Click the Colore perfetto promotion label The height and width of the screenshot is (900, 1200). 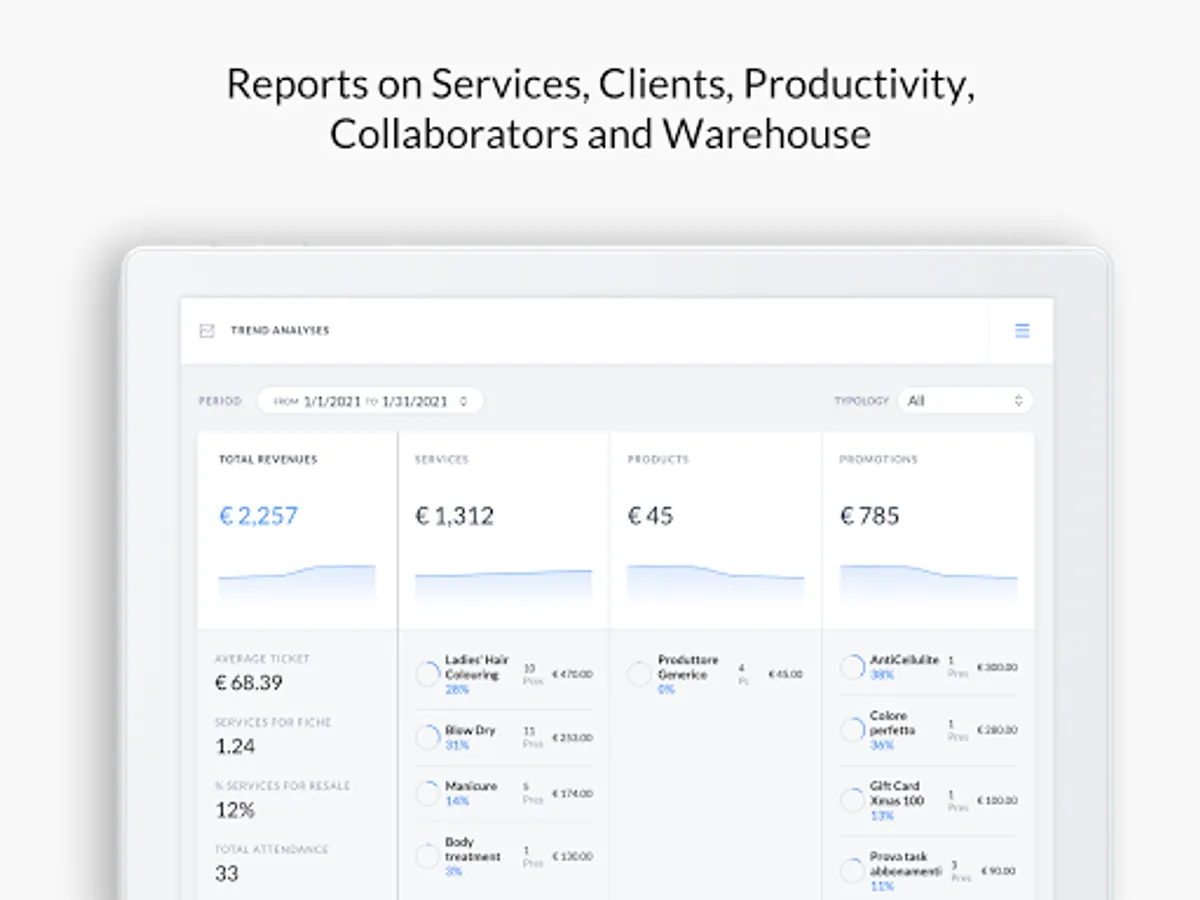(892, 723)
